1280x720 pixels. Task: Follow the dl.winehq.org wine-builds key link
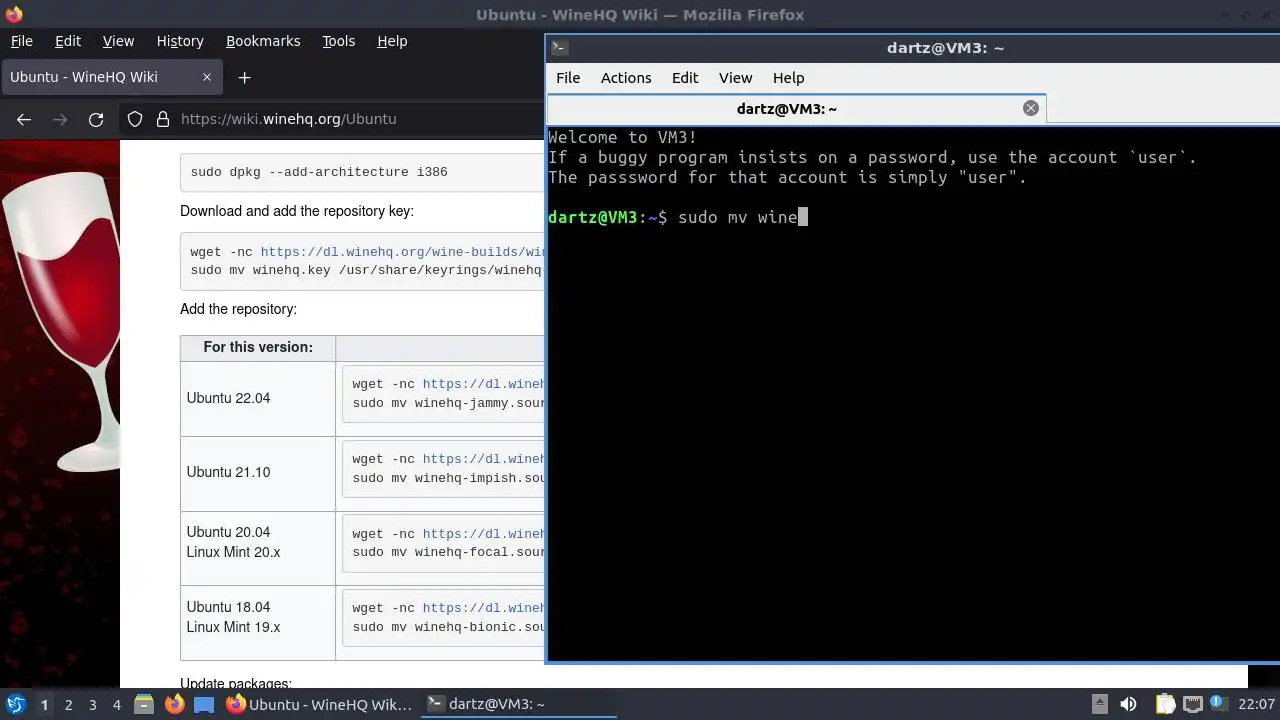coord(402,252)
